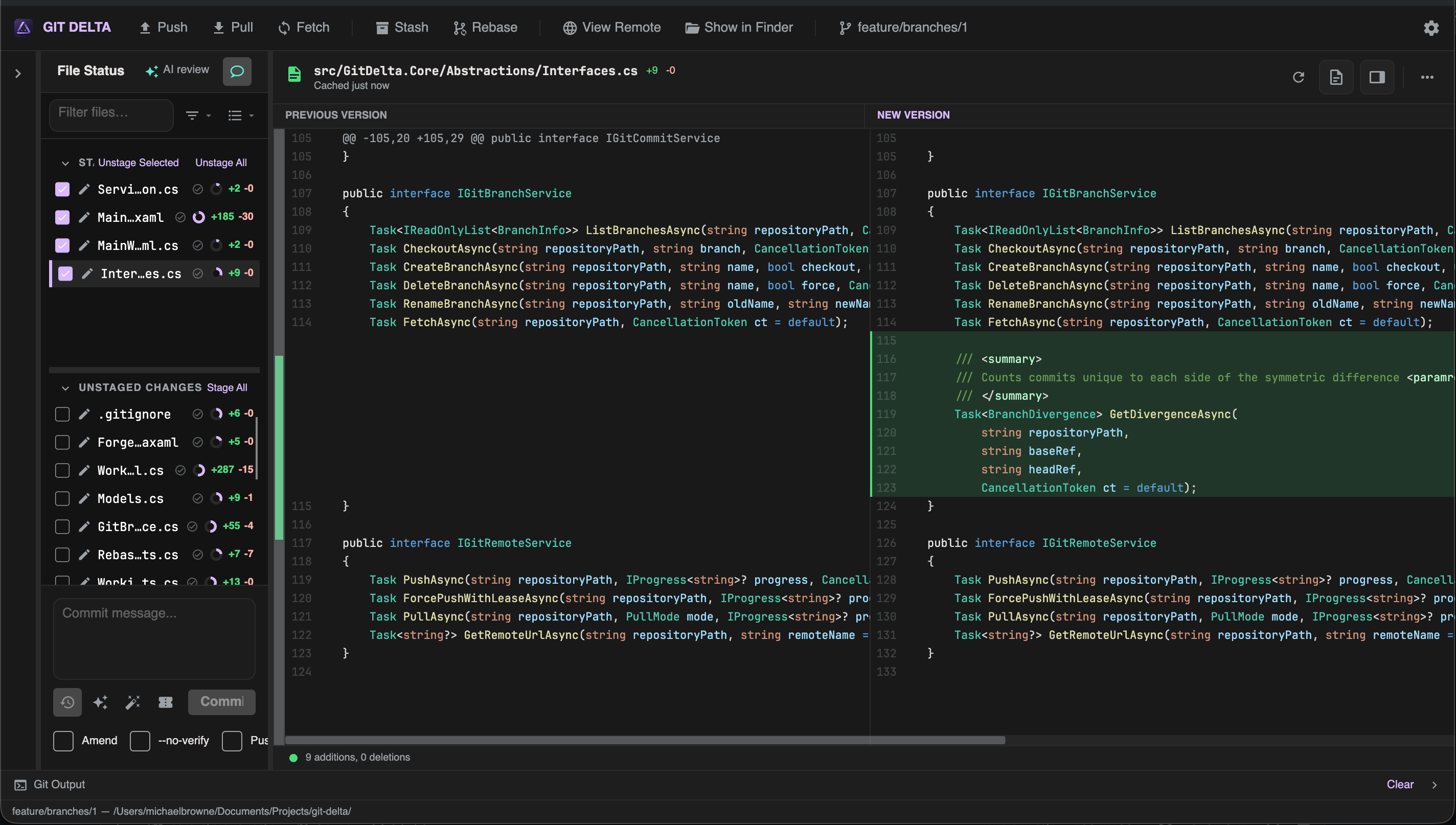Click Pull in the toolbar
The height and width of the screenshot is (825, 1456).
pyautogui.click(x=233, y=27)
